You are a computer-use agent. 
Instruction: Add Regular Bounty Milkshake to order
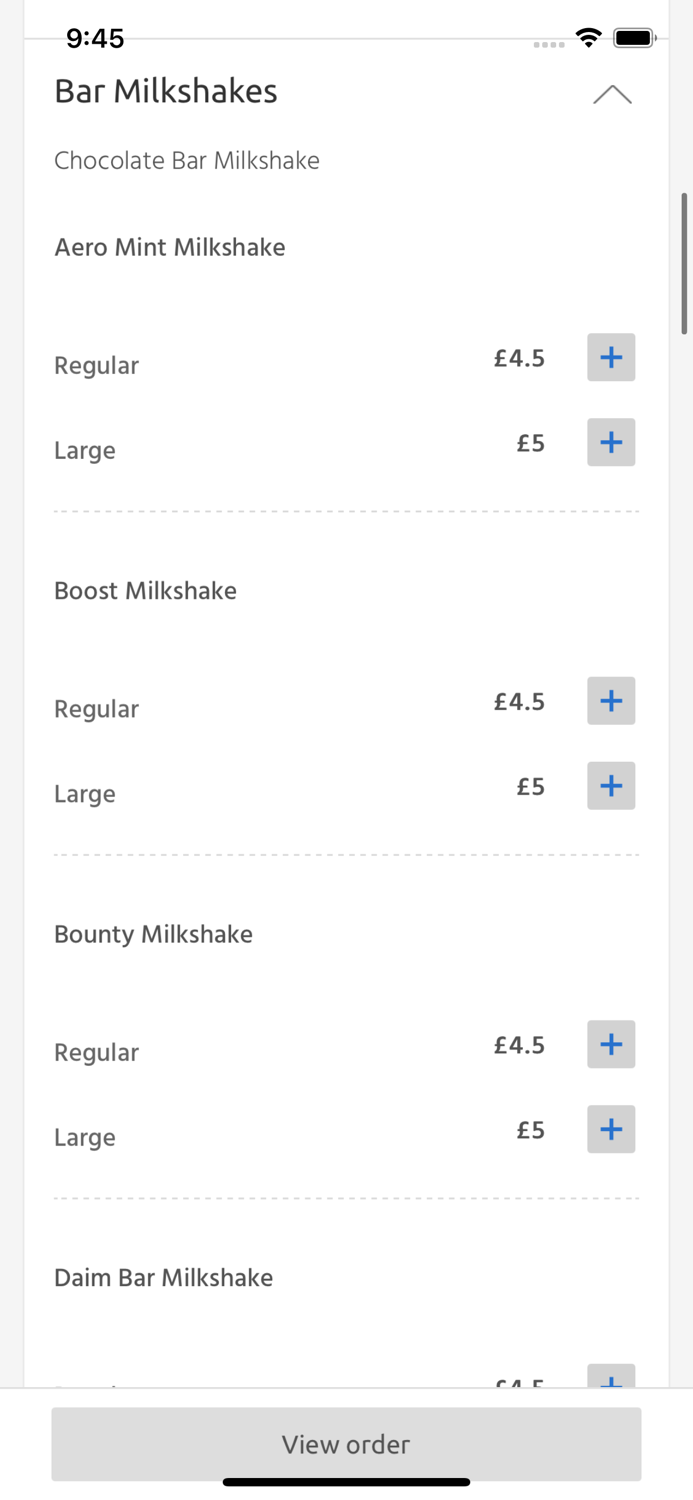(x=611, y=1045)
